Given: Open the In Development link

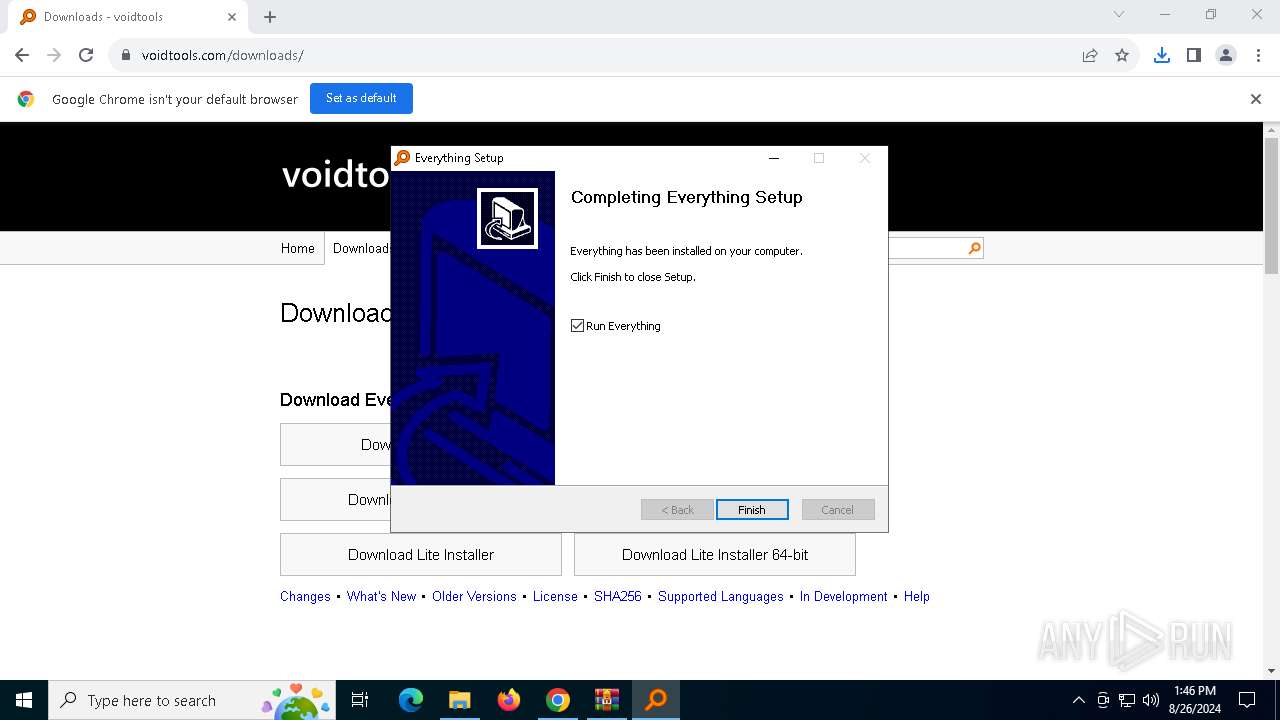Looking at the screenshot, I should 843,596.
